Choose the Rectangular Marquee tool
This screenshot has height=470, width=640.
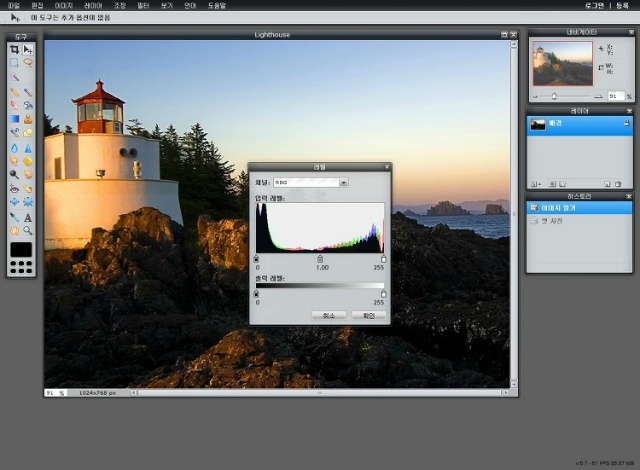pyautogui.click(x=14, y=62)
